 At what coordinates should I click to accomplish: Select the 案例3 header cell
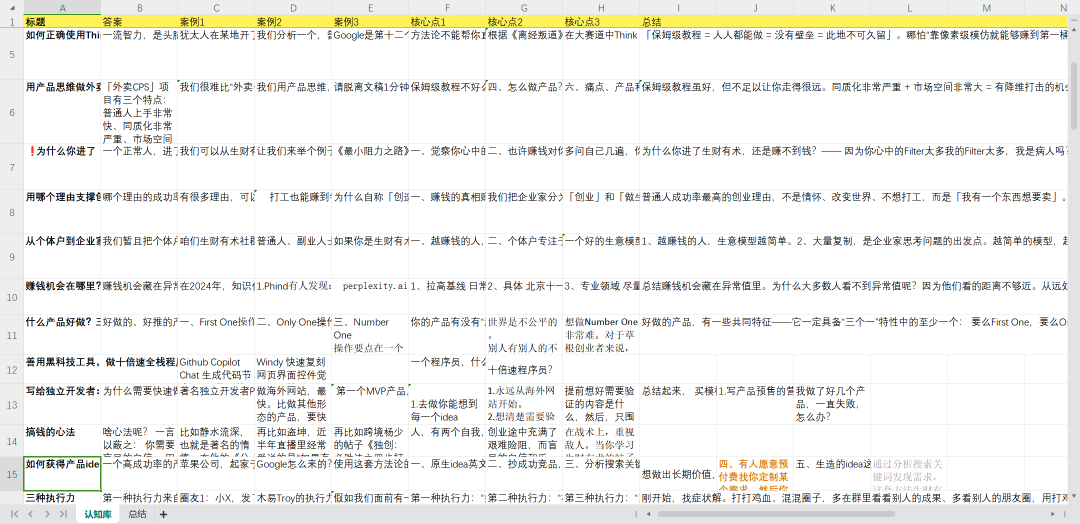coord(371,21)
